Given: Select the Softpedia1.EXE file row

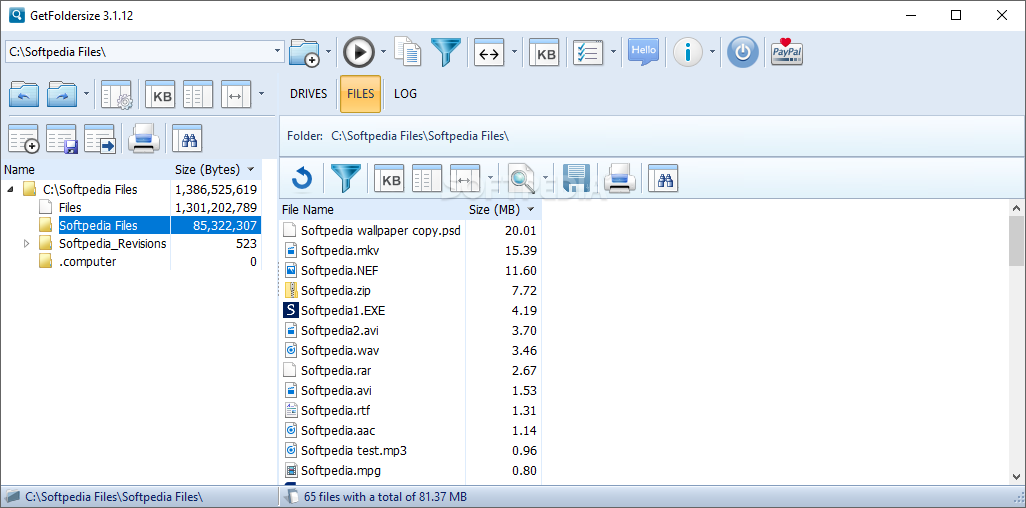Looking at the screenshot, I should (x=410, y=310).
